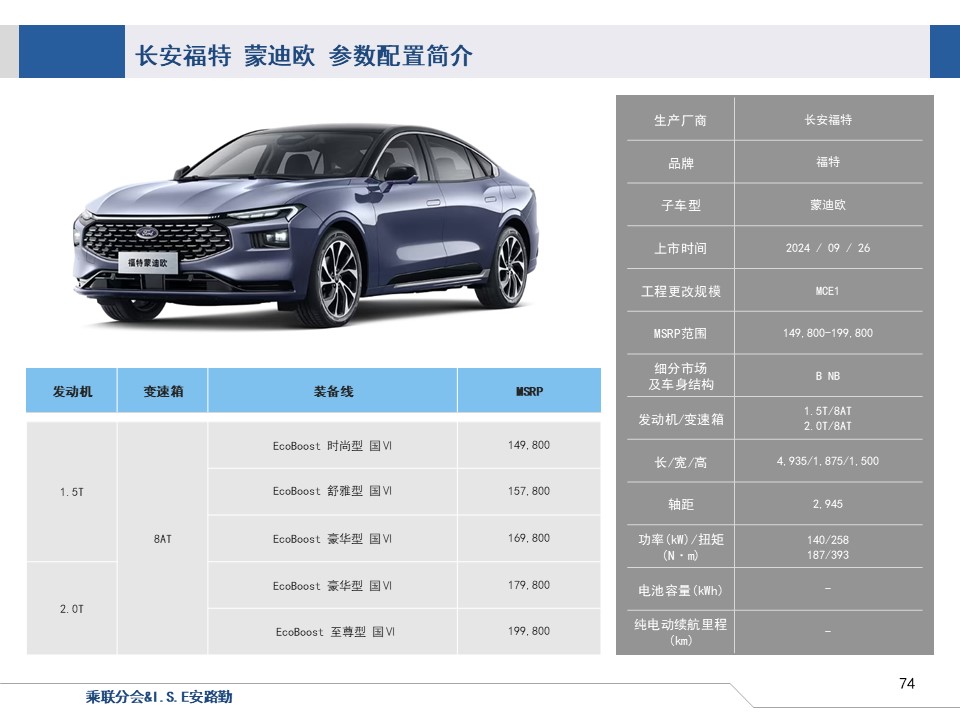Click the footer text 乘联分会&I.S.E安路勤
Viewport: 960px width, 720px height.
[159, 697]
